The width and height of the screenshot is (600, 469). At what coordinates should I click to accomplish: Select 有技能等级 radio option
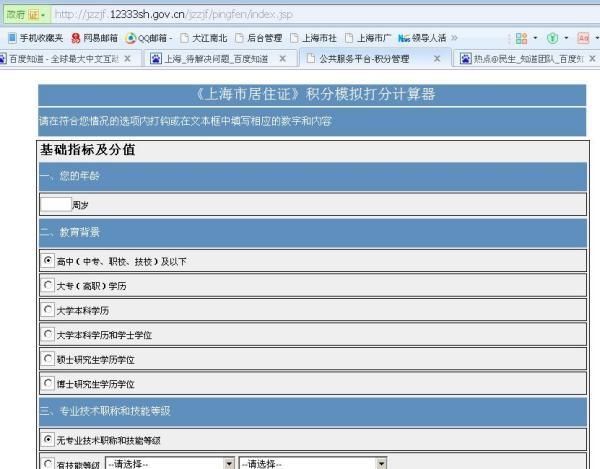pos(48,464)
